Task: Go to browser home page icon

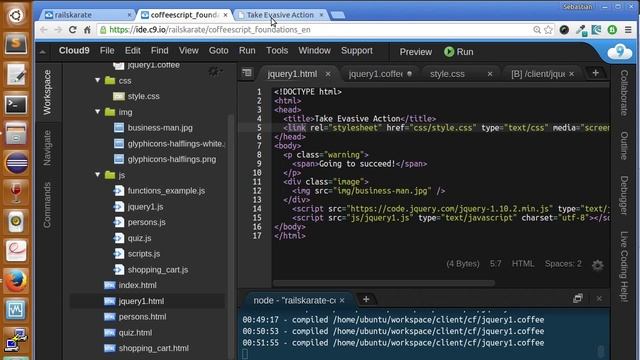Action: pos(87,30)
